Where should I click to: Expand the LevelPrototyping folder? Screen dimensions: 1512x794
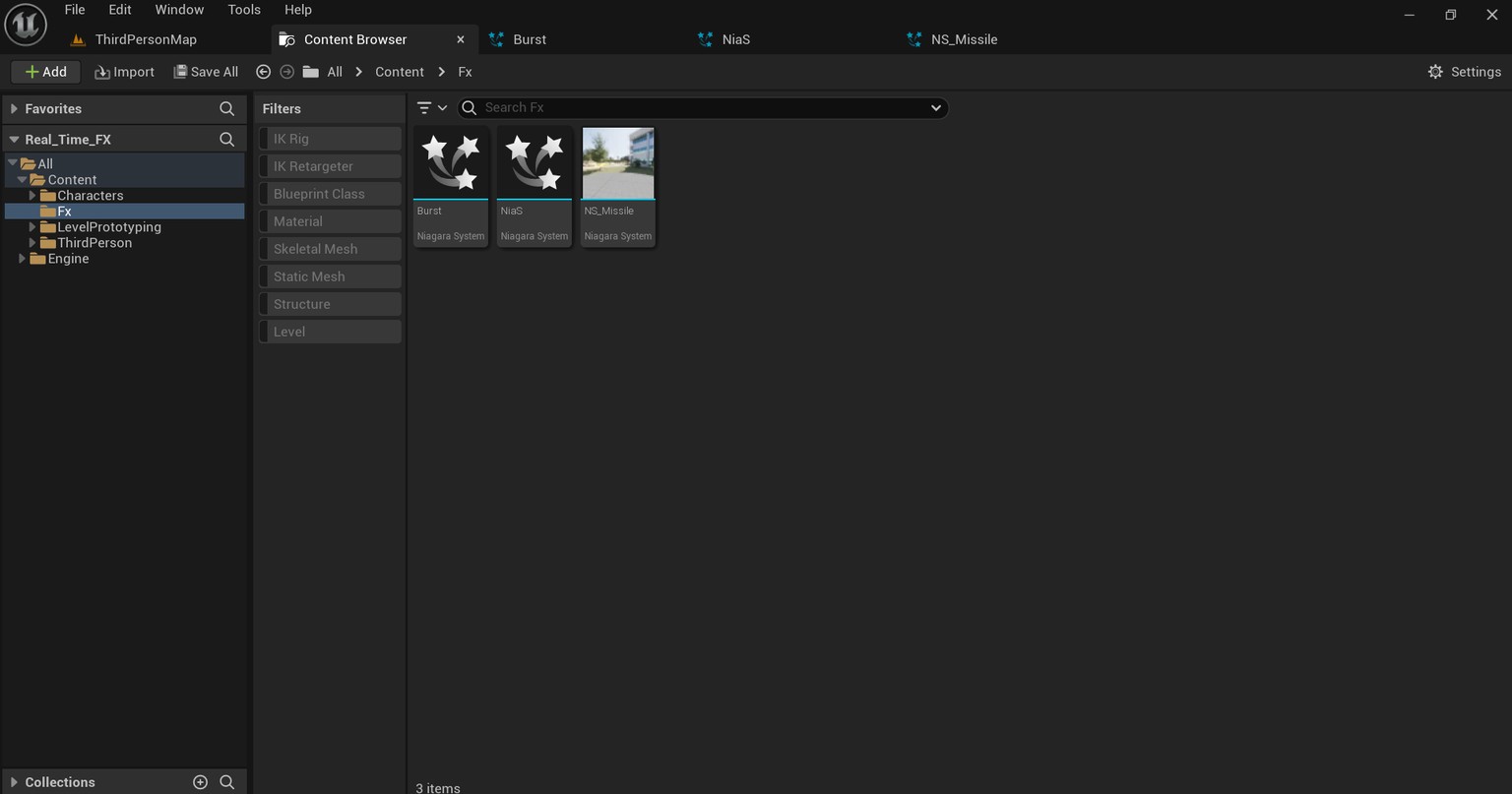pyautogui.click(x=32, y=226)
